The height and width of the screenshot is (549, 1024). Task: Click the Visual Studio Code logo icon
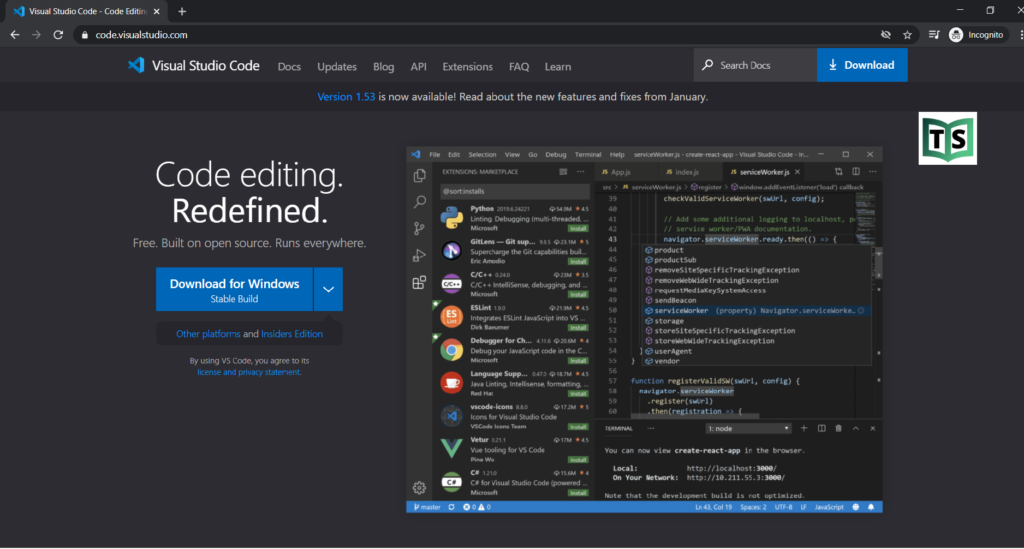pyautogui.click(x=136, y=66)
